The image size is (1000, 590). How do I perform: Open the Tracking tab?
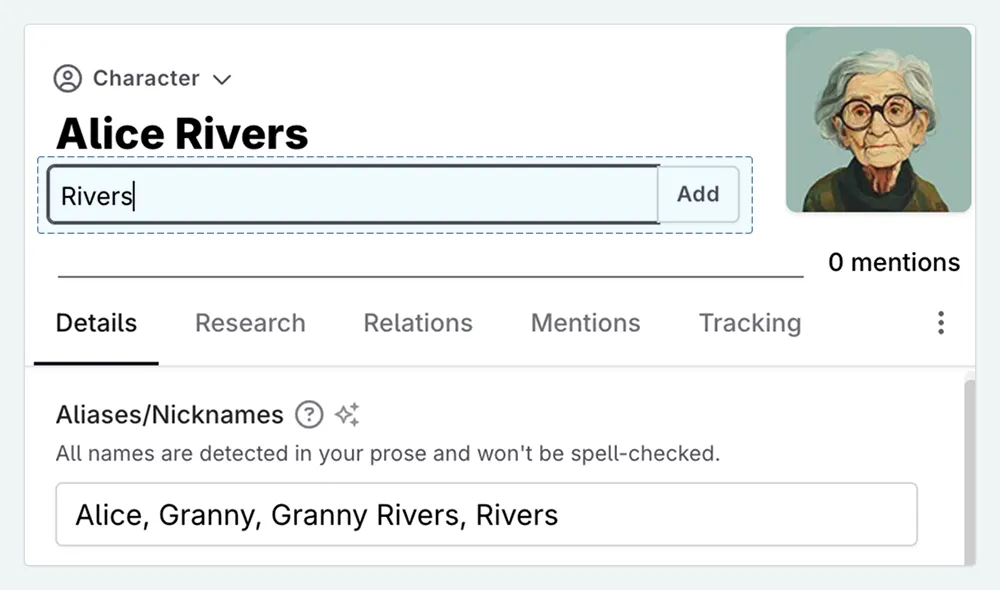[x=748, y=322]
